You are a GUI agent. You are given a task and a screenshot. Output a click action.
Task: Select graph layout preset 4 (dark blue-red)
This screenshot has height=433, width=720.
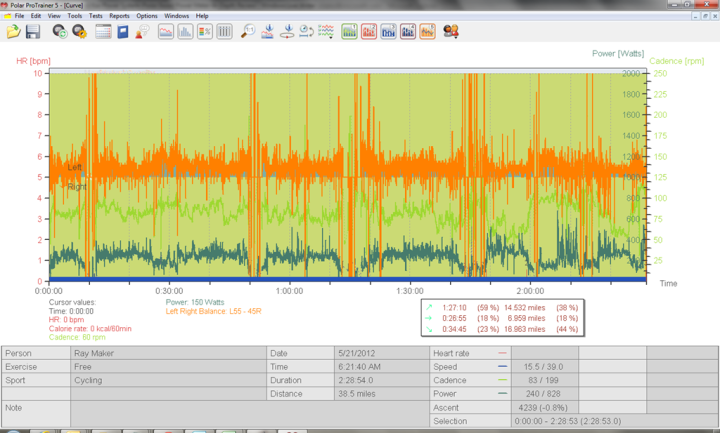tap(408, 32)
